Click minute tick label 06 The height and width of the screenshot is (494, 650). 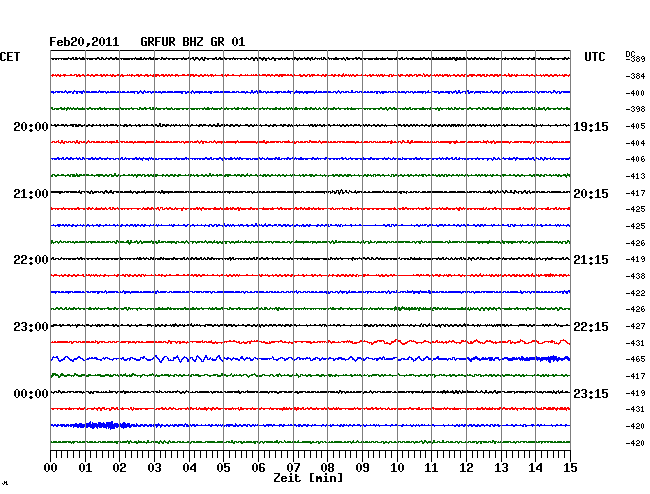pyautogui.click(x=258, y=468)
